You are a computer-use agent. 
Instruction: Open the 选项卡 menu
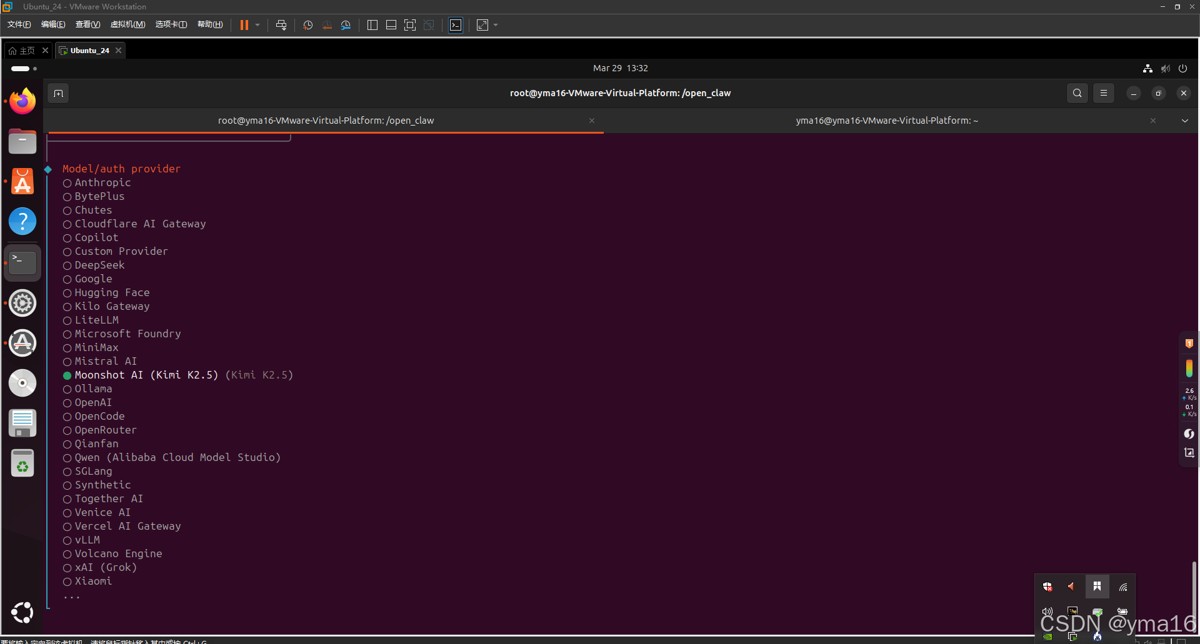[x=170, y=25]
